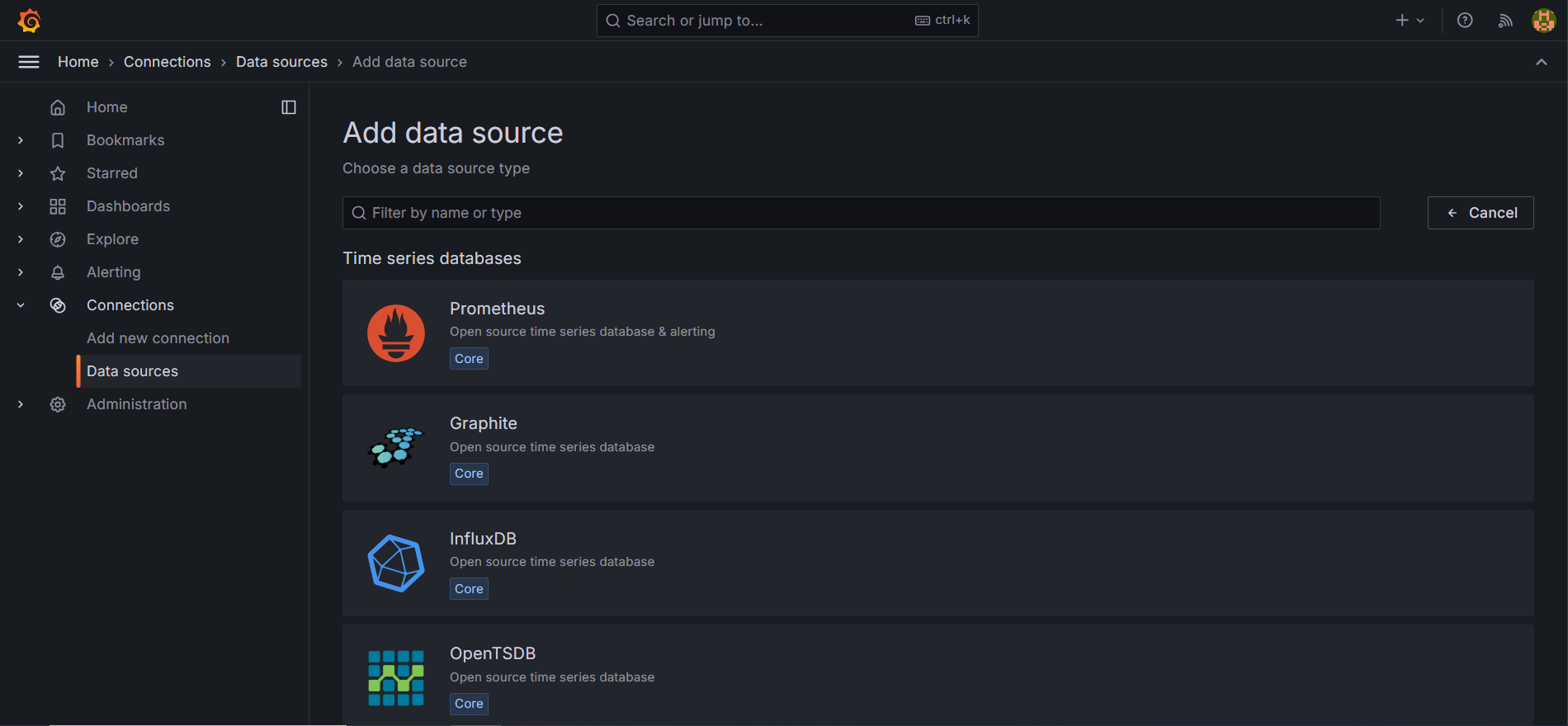The width and height of the screenshot is (1568, 726).
Task: Open Explore in the sidebar
Action: coord(112,239)
